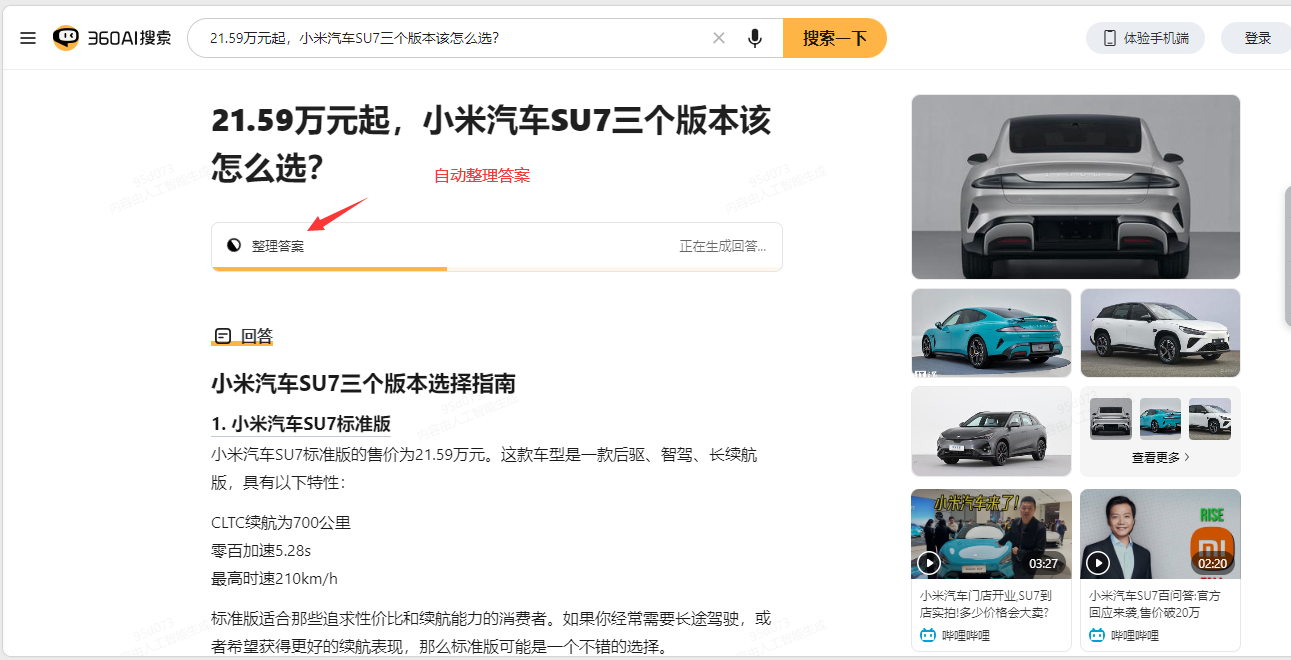Click the line 零百加速5.28s
This screenshot has height=660, width=1291.
click(x=261, y=550)
